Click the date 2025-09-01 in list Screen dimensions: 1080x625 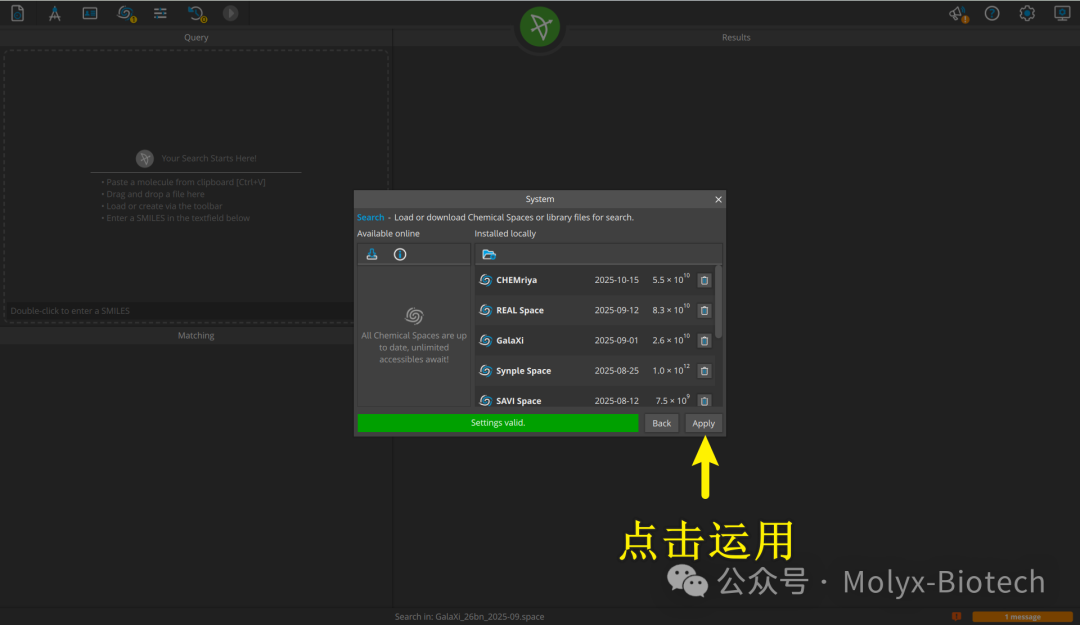click(x=616, y=340)
